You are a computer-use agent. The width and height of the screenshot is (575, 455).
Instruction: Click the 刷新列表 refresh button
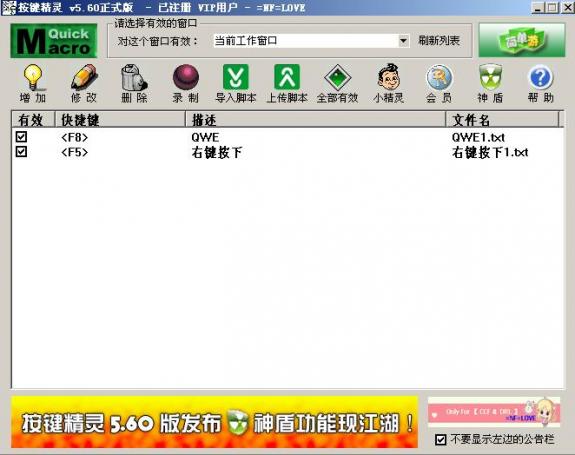click(439, 41)
